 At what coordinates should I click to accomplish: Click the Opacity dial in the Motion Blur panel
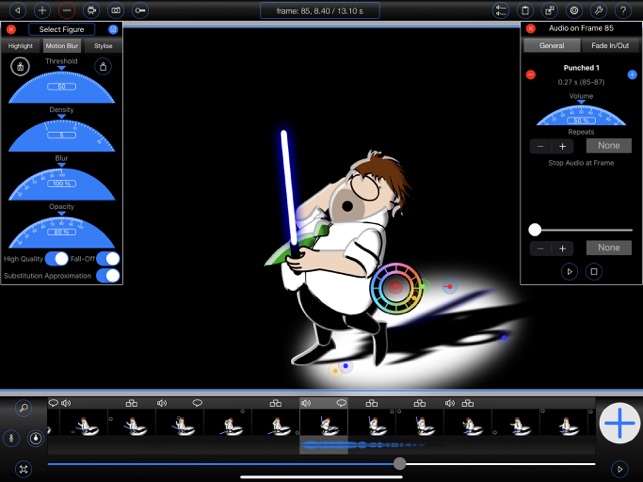pos(62,231)
